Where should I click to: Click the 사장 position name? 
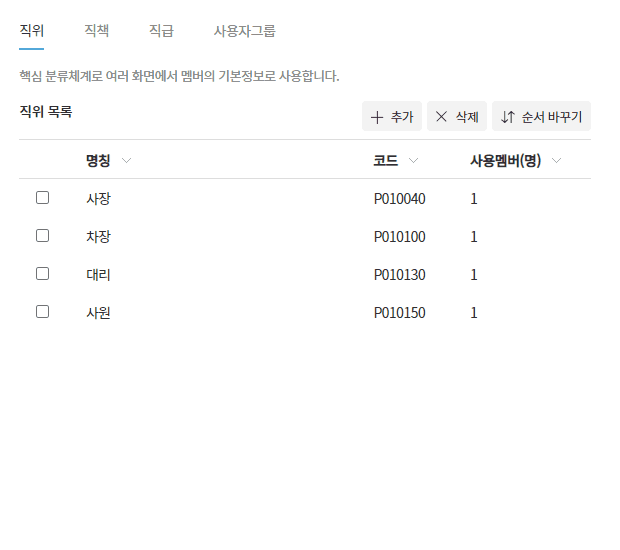pos(98,198)
